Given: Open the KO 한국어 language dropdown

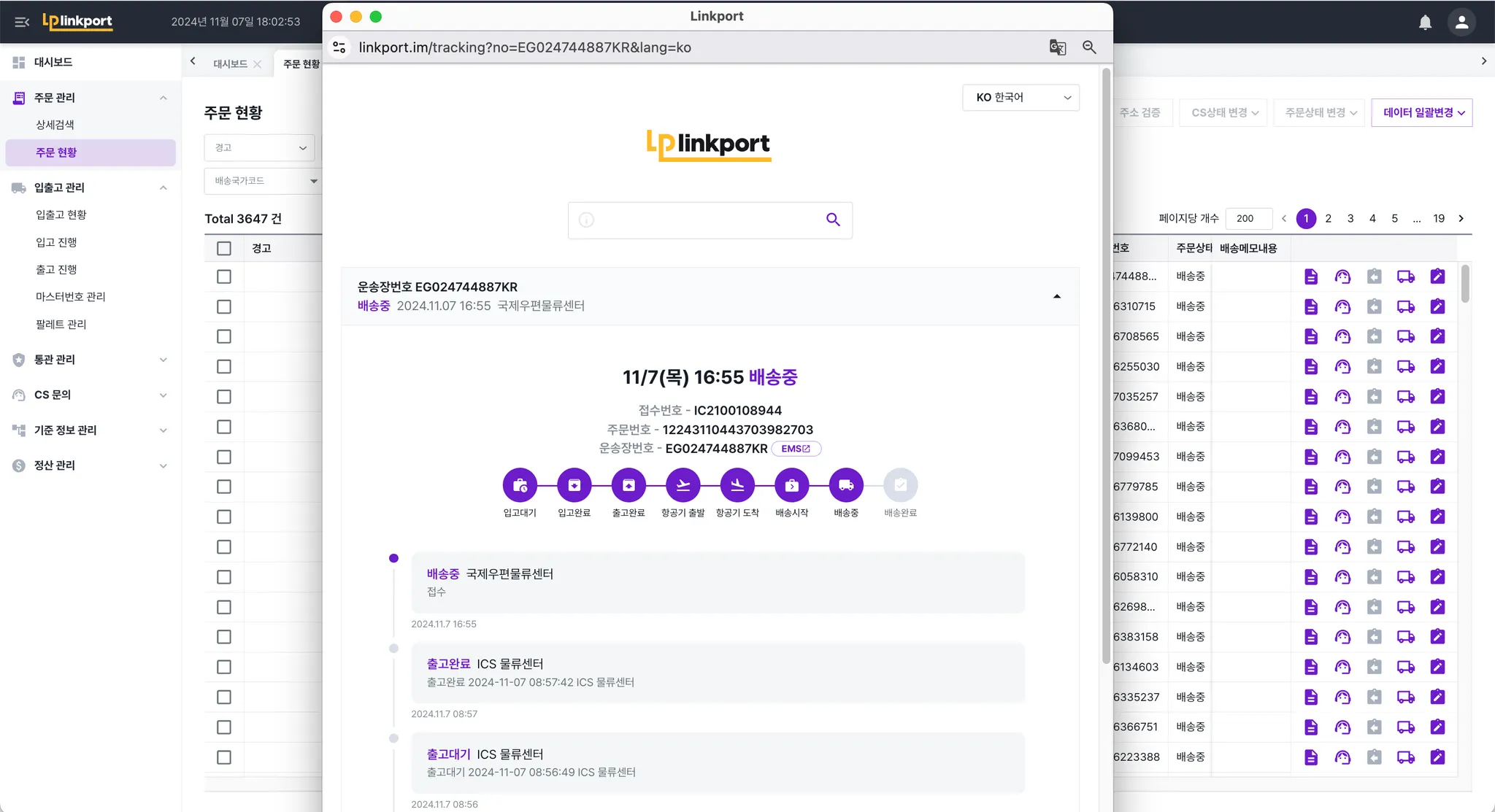Looking at the screenshot, I should [1021, 98].
